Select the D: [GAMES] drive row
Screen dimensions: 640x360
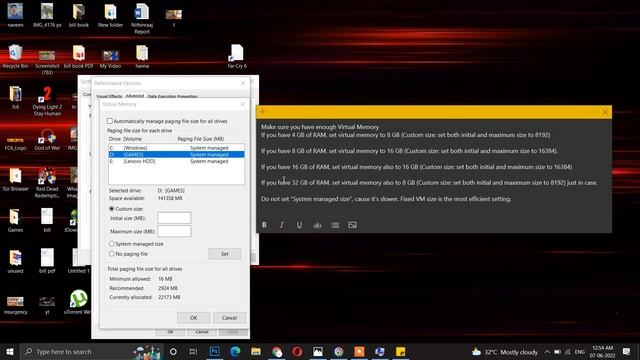(x=176, y=154)
